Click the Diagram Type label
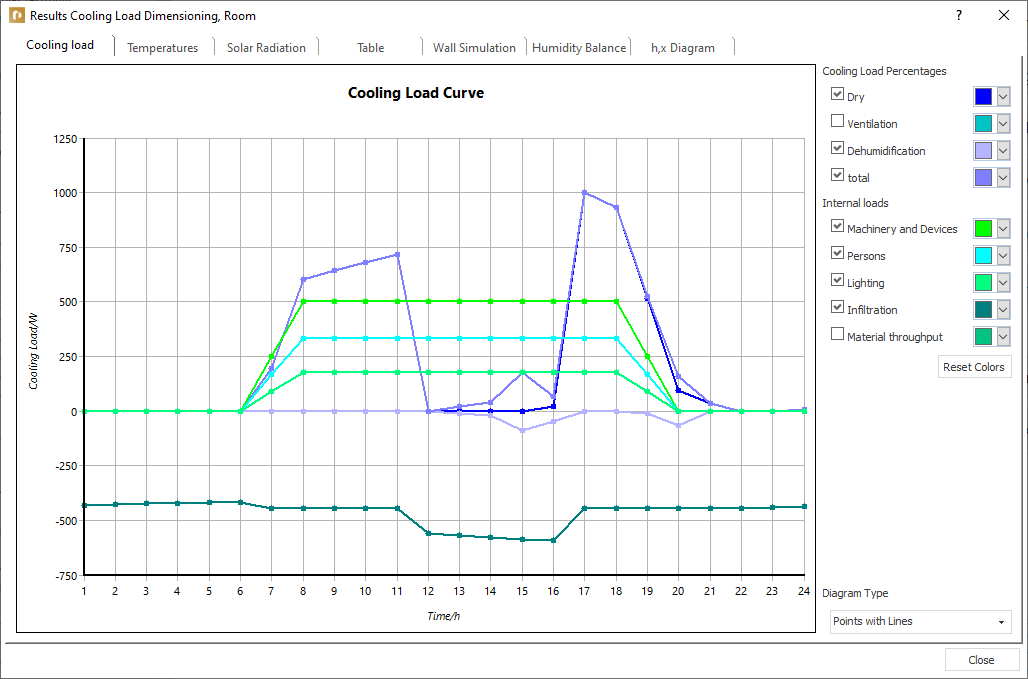The width and height of the screenshot is (1028, 679). click(855, 593)
